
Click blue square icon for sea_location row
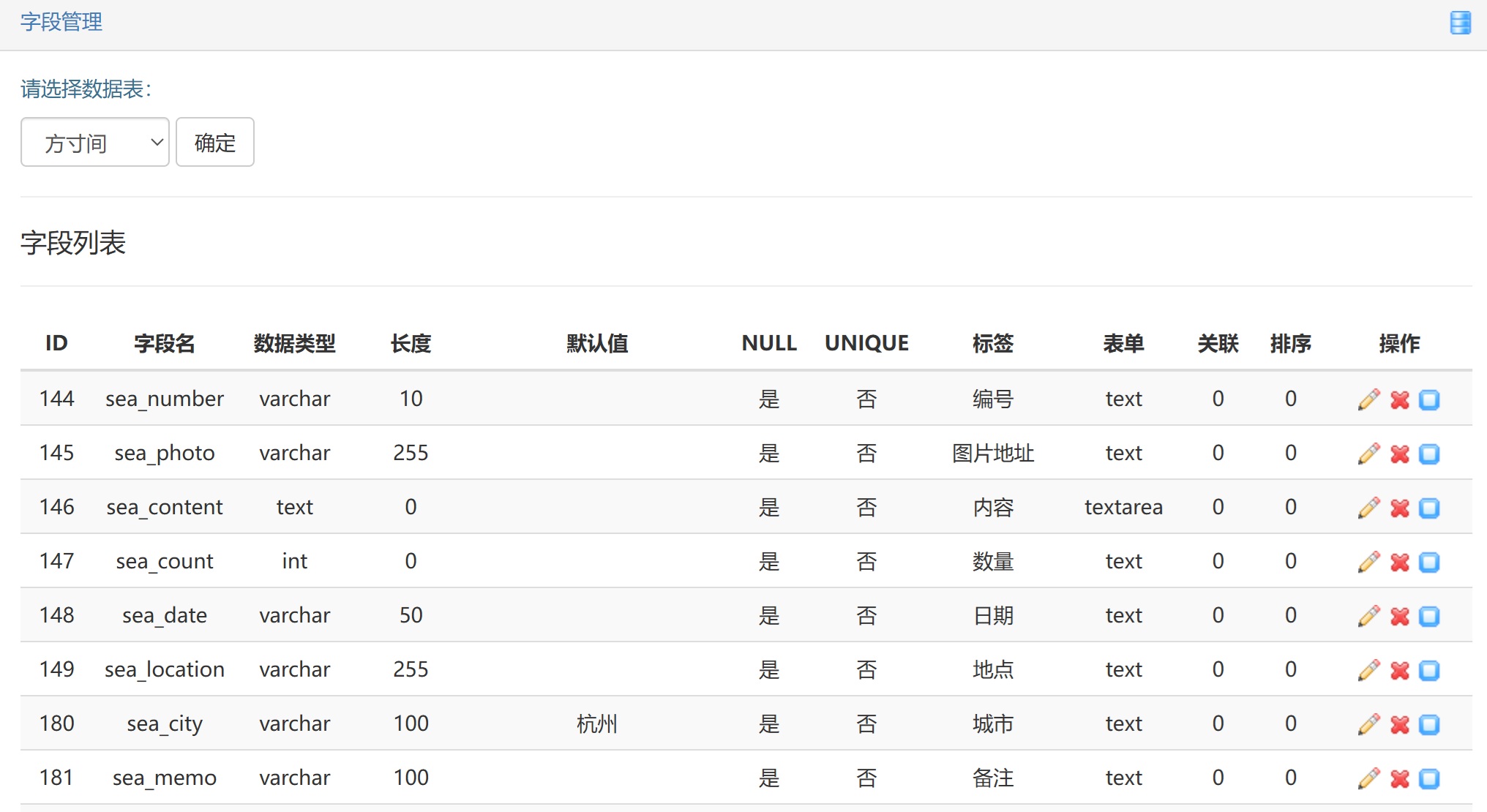[1429, 670]
